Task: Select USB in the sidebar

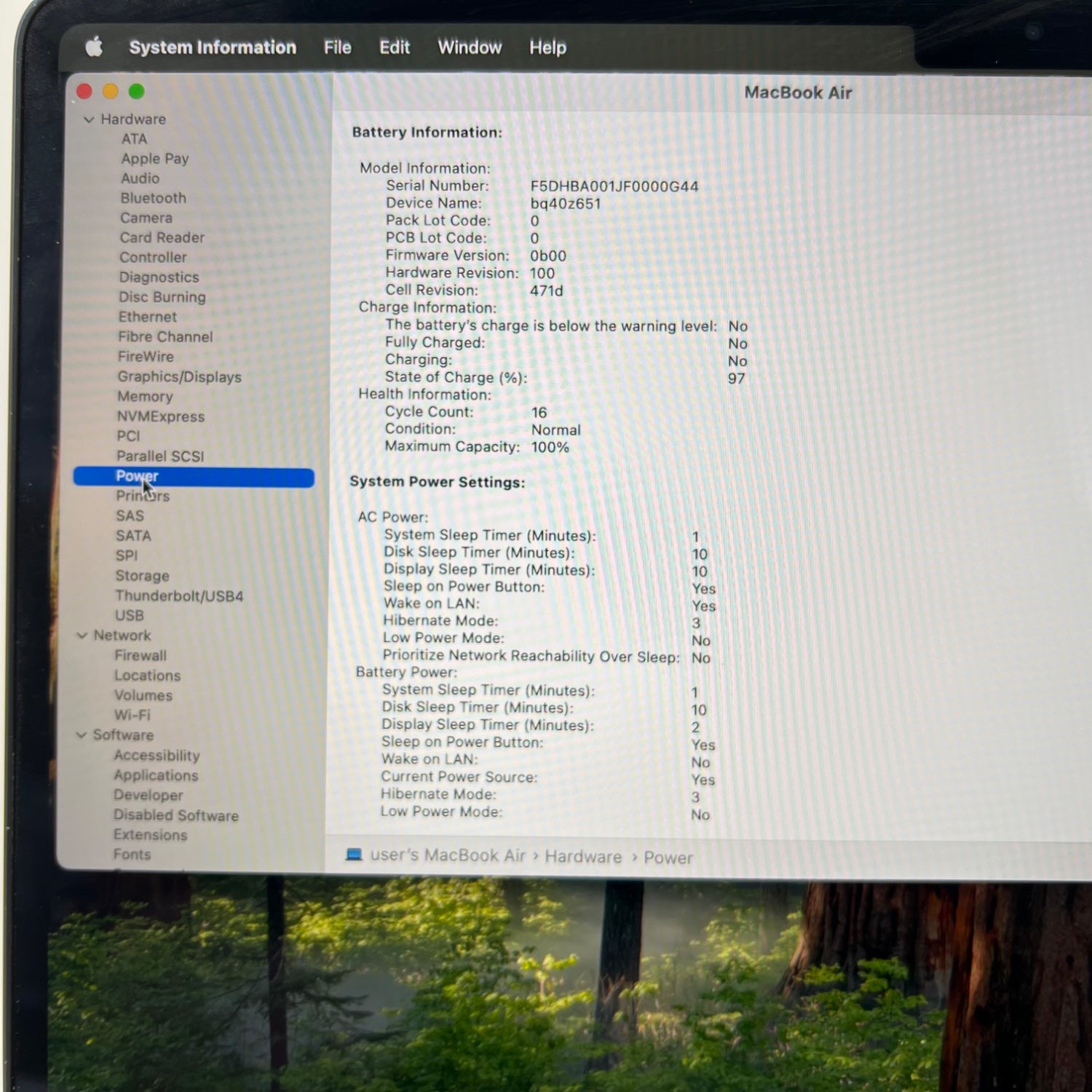Action: click(129, 616)
